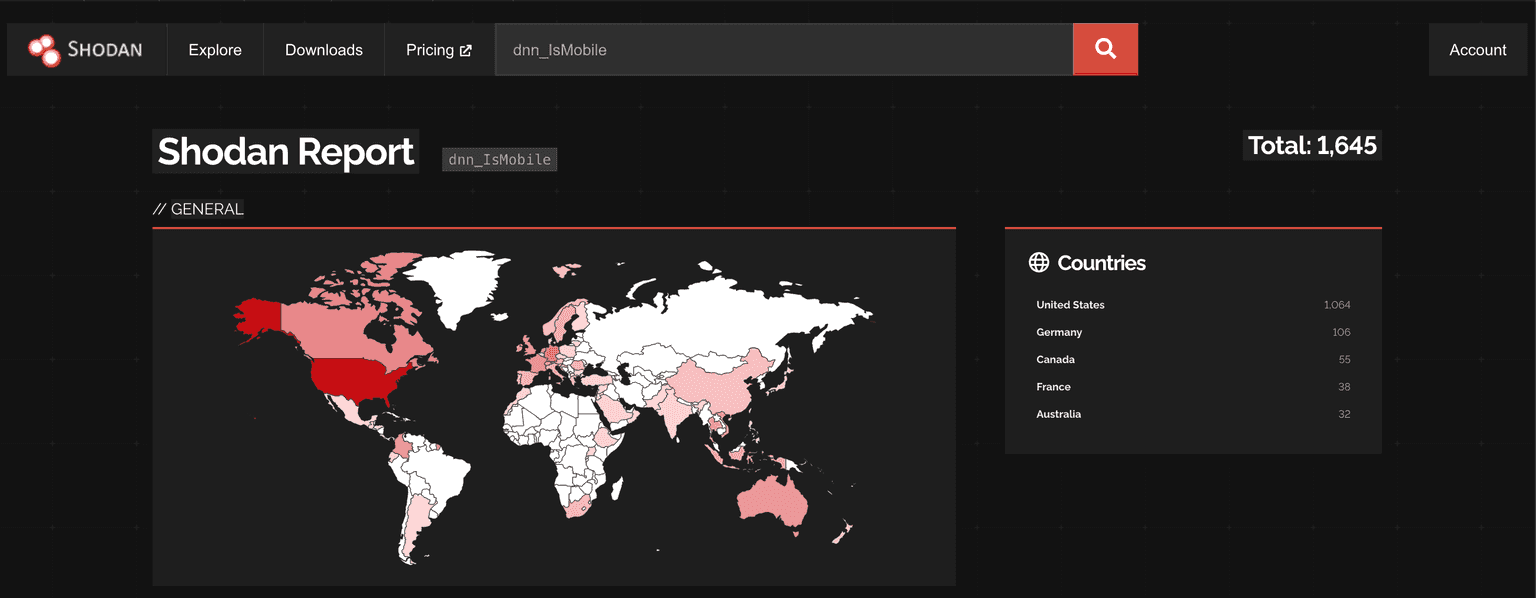Select Australia in the Countries list
Screen dimensions: 1536x598
tap(1058, 414)
